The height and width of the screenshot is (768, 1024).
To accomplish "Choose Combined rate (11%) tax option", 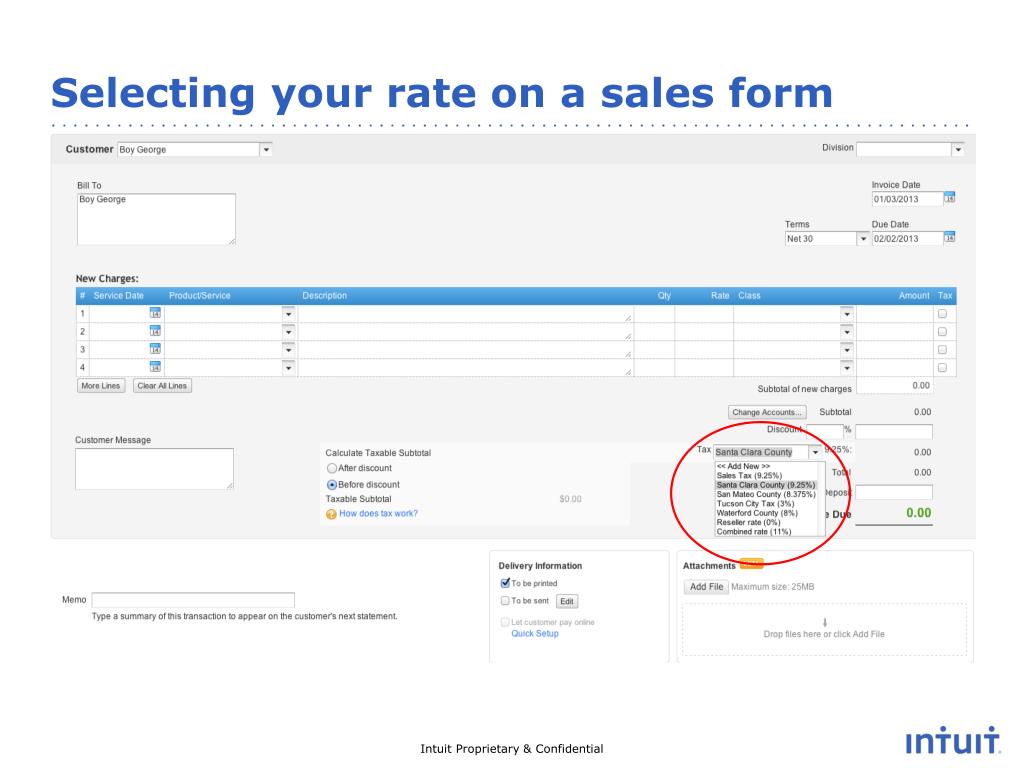I will pyautogui.click(x=754, y=532).
